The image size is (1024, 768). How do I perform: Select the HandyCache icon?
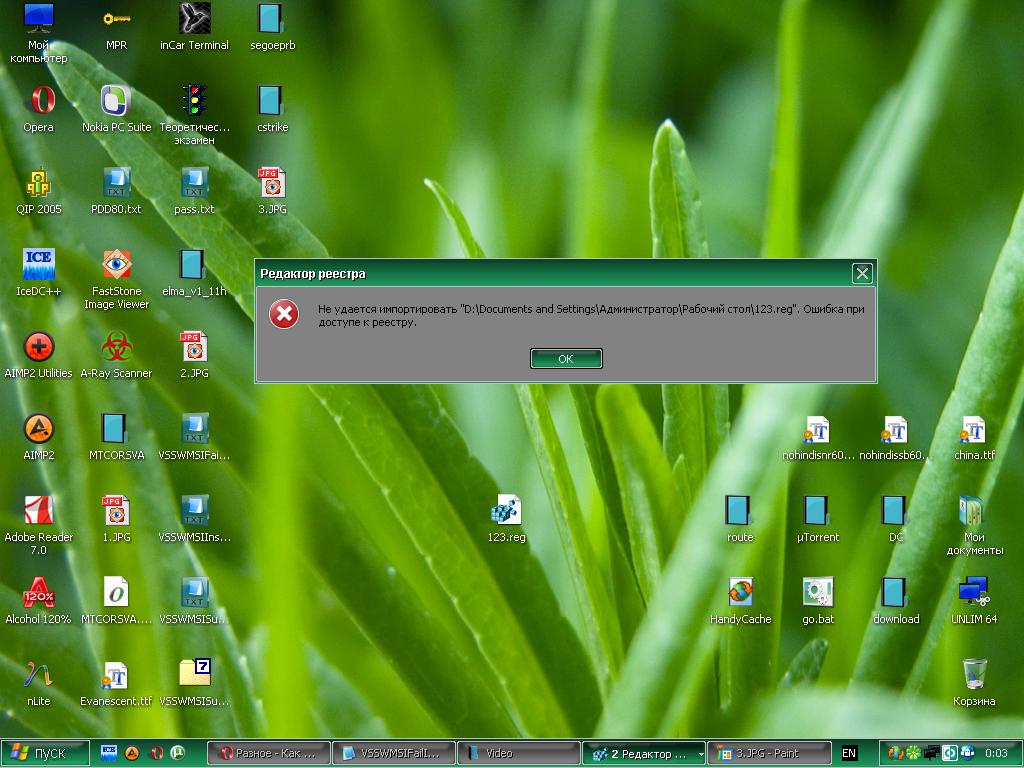click(x=740, y=600)
